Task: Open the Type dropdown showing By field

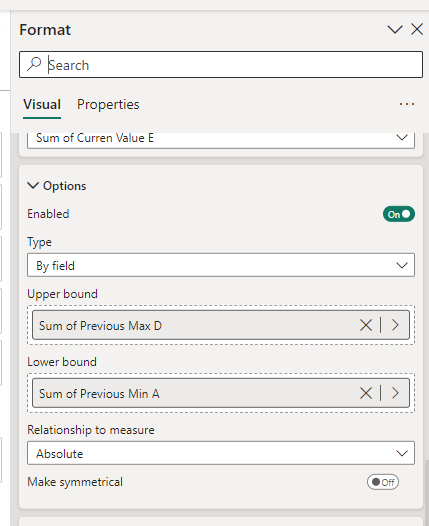Action: click(221, 265)
